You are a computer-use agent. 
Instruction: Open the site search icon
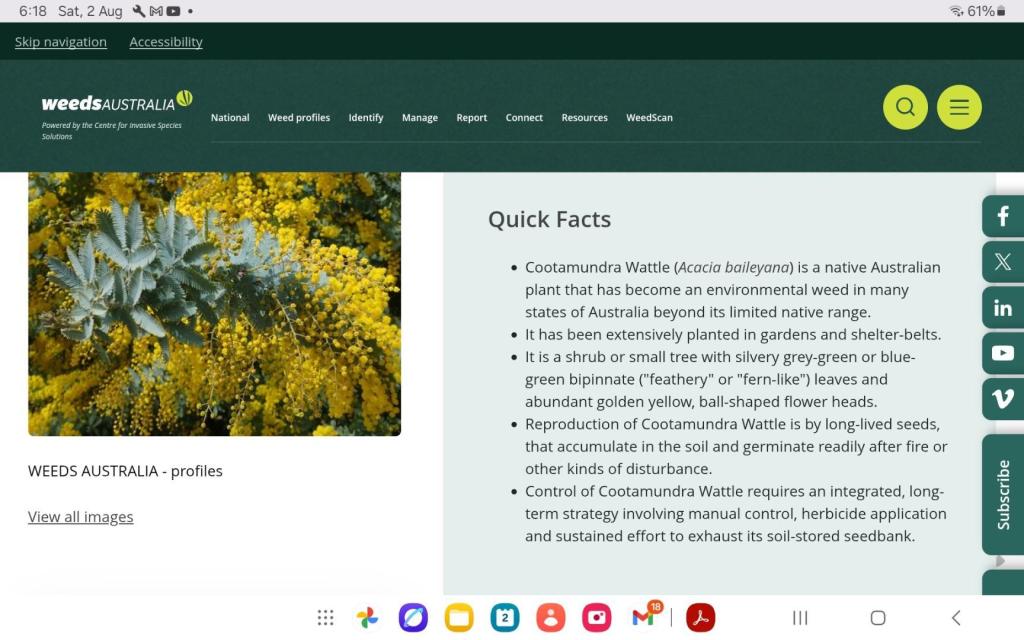[904, 107]
